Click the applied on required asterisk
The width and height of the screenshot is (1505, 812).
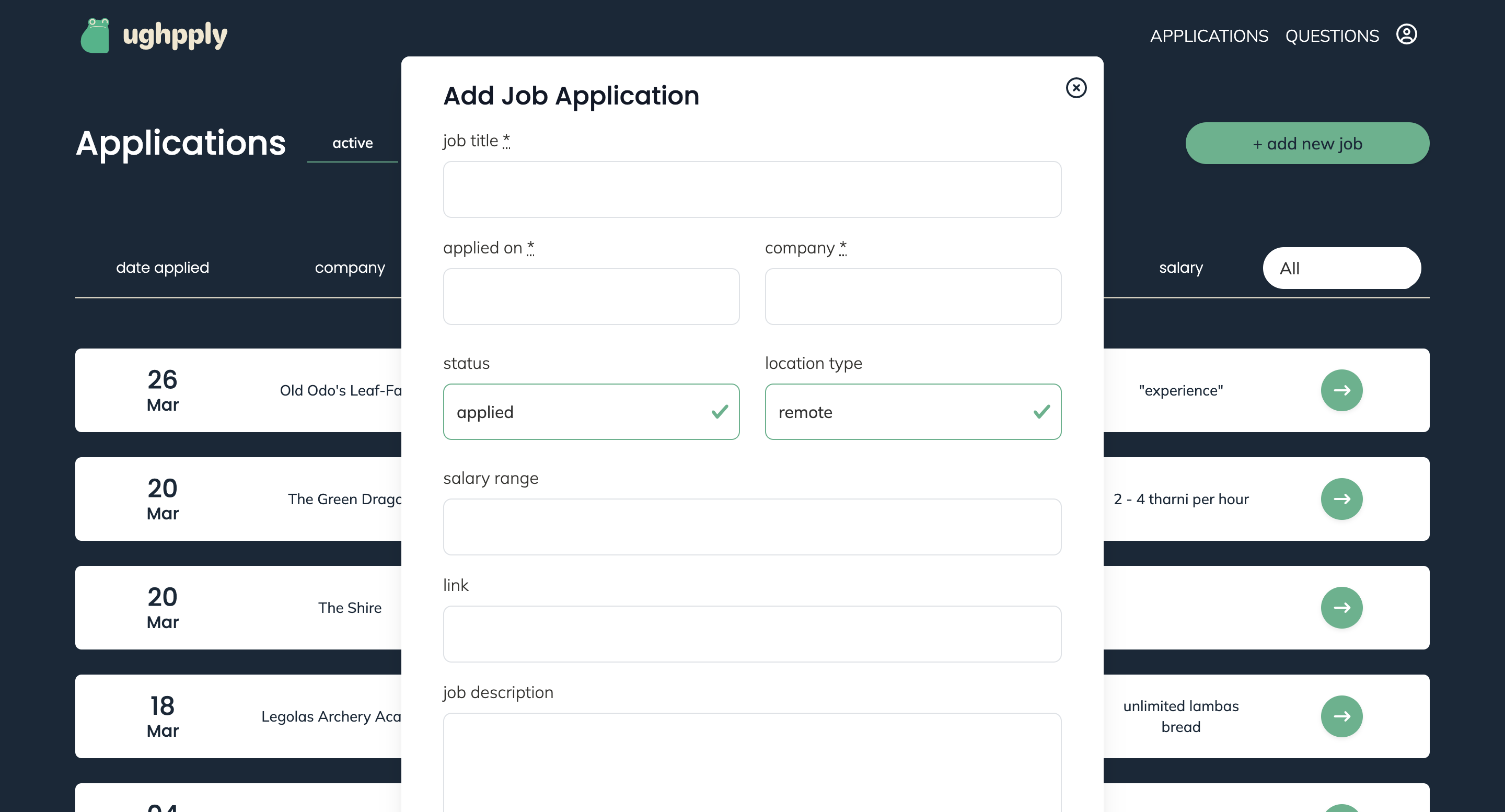pyautogui.click(x=530, y=248)
